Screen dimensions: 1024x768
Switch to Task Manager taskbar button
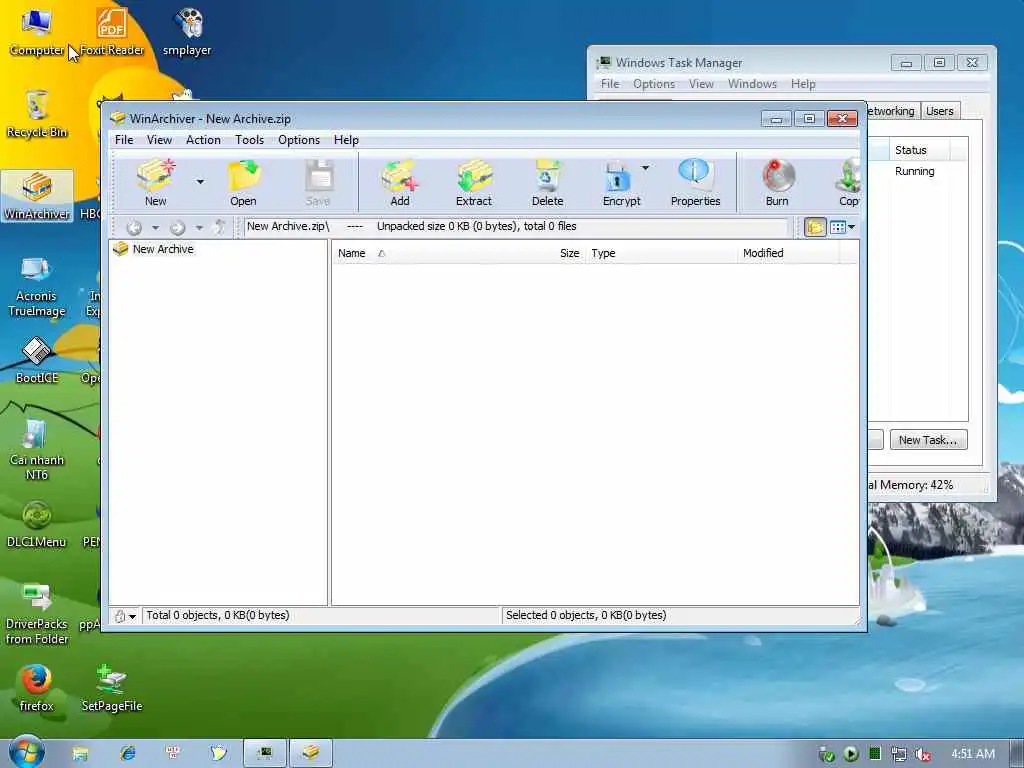[264, 753]
